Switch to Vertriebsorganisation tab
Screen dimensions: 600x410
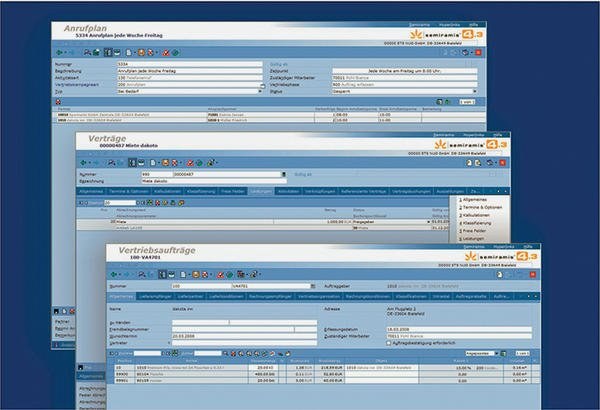(x=319, y=296)
